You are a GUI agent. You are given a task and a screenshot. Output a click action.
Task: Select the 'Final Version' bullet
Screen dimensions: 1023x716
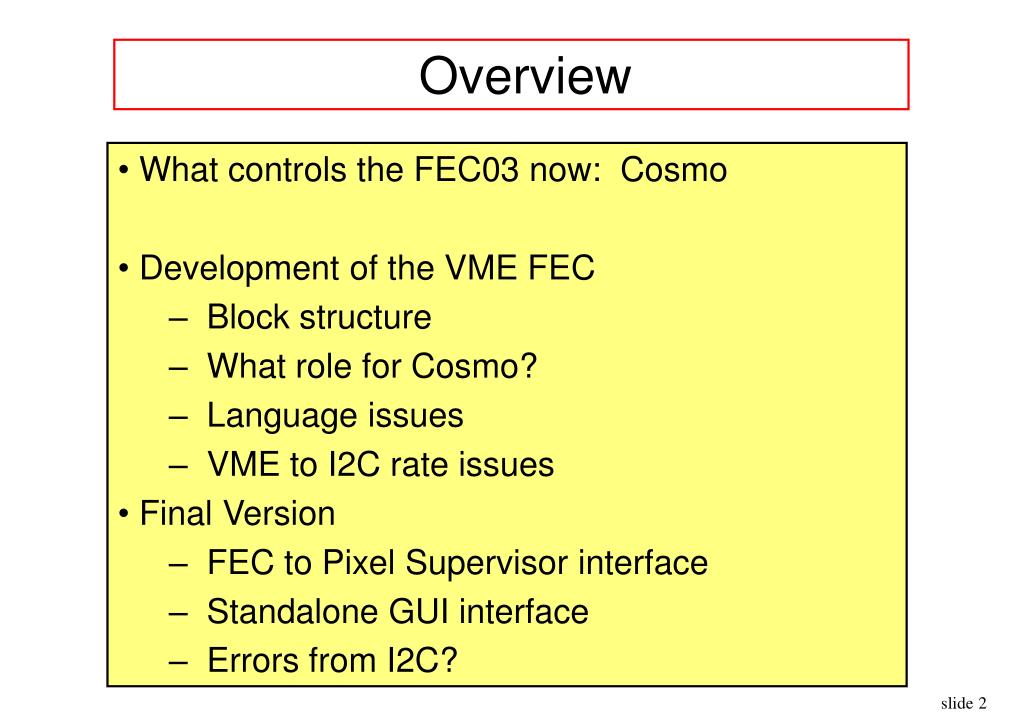click(x=227, y=514)
